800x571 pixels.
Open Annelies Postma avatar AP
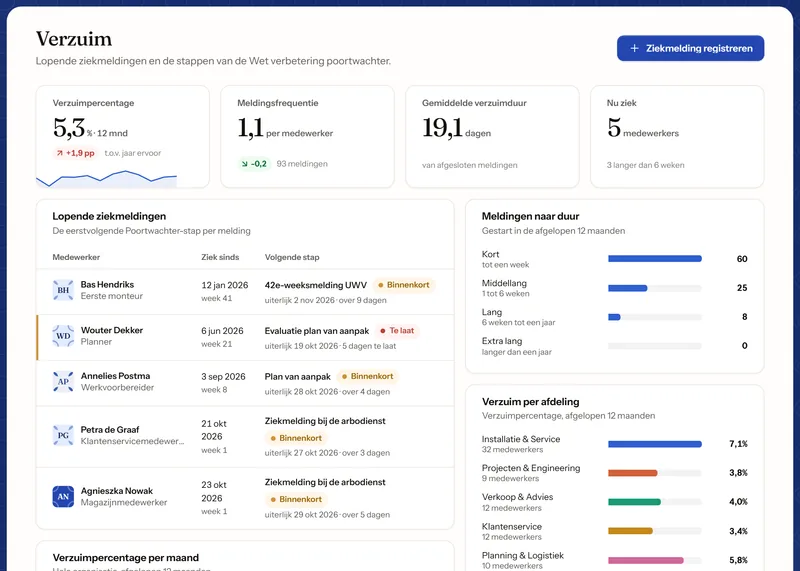click(63, 382)
